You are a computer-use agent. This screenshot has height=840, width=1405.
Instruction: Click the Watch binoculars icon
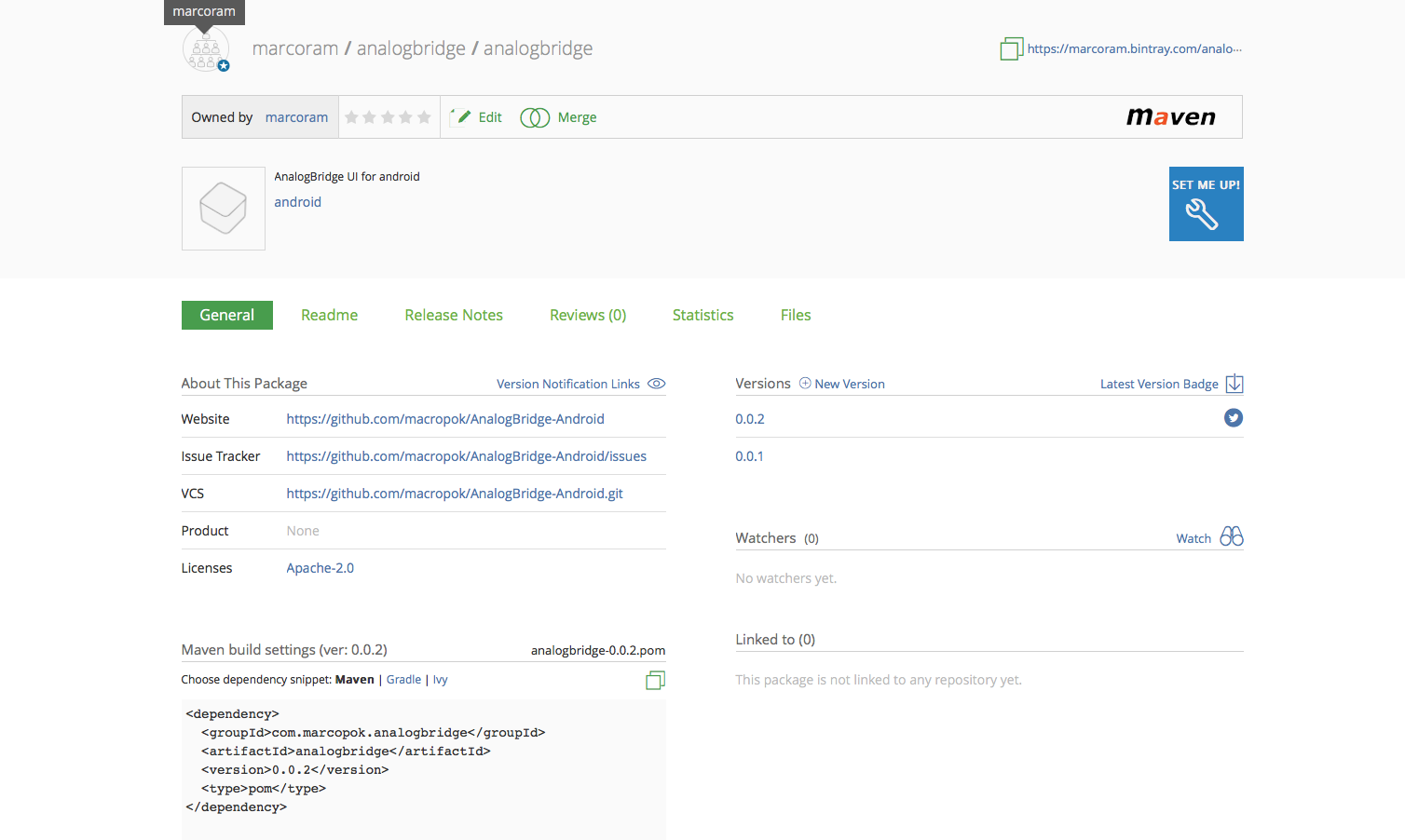point(1232,536)
